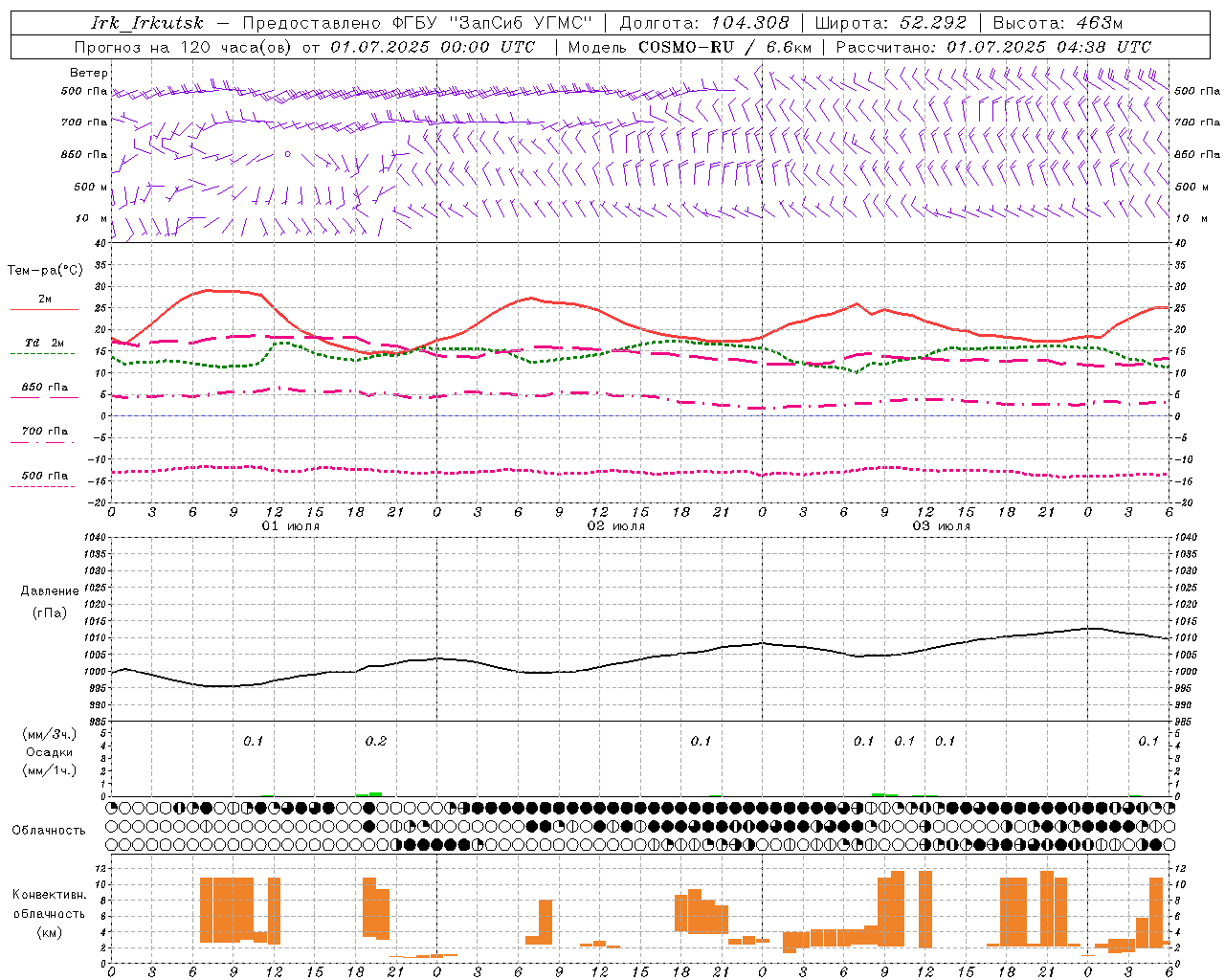Click the Широта: 52.292 latitude value
This screenshot has width=1225, height=980.
click(x=891, y=23)
